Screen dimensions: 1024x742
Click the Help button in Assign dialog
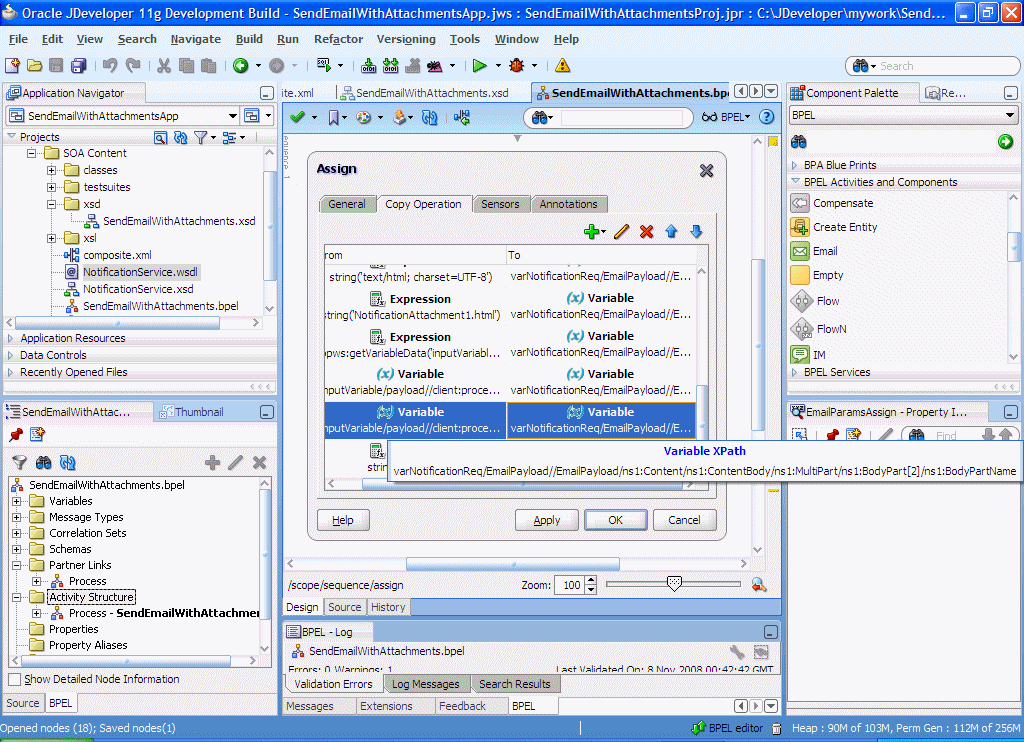pos(343,520)
